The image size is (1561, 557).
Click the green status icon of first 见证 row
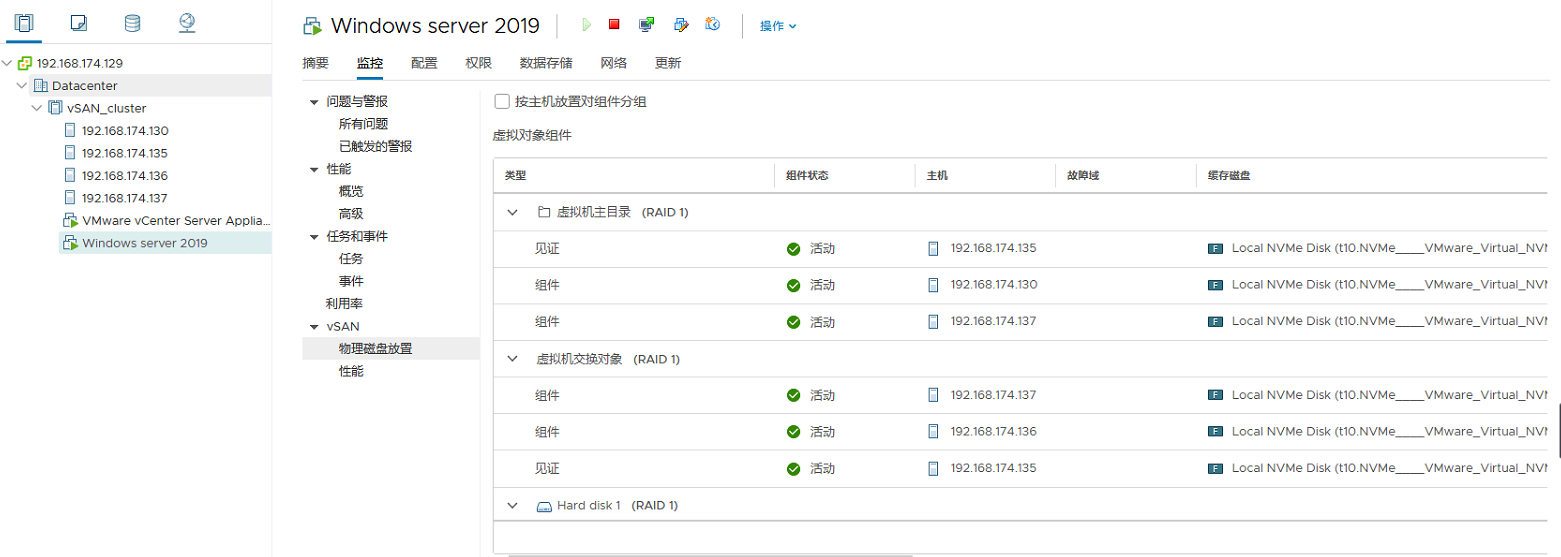(793, 249)
